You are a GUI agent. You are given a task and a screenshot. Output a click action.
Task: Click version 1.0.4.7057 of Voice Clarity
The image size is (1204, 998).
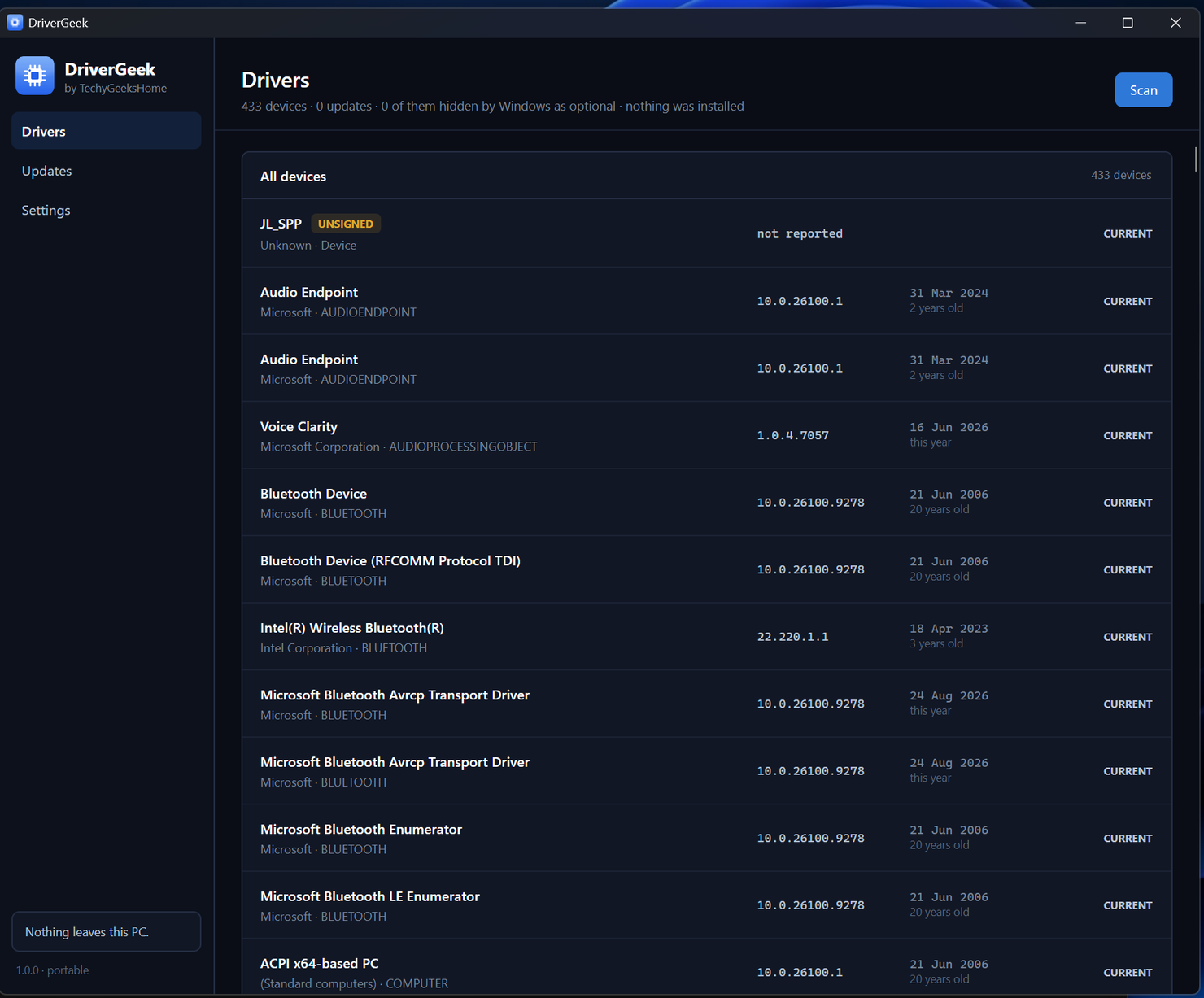[793, 435]
